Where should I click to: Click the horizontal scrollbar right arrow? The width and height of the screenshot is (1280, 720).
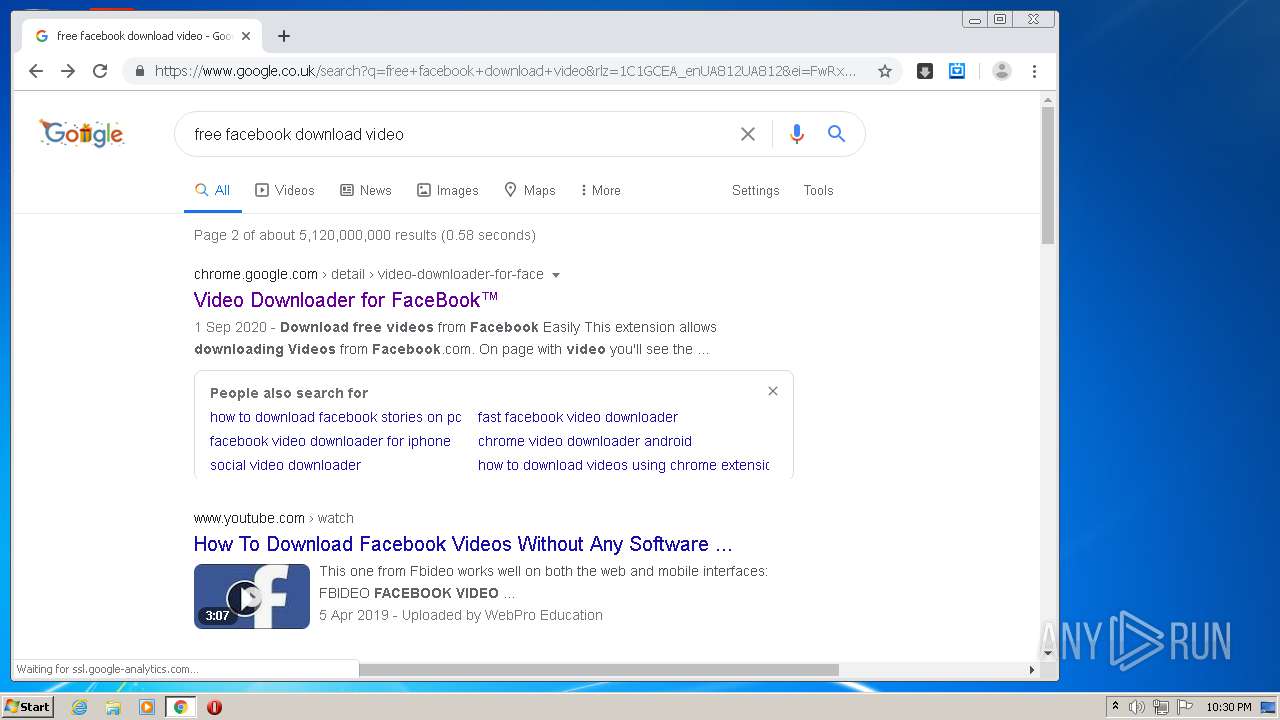(x=1032, y=670)
